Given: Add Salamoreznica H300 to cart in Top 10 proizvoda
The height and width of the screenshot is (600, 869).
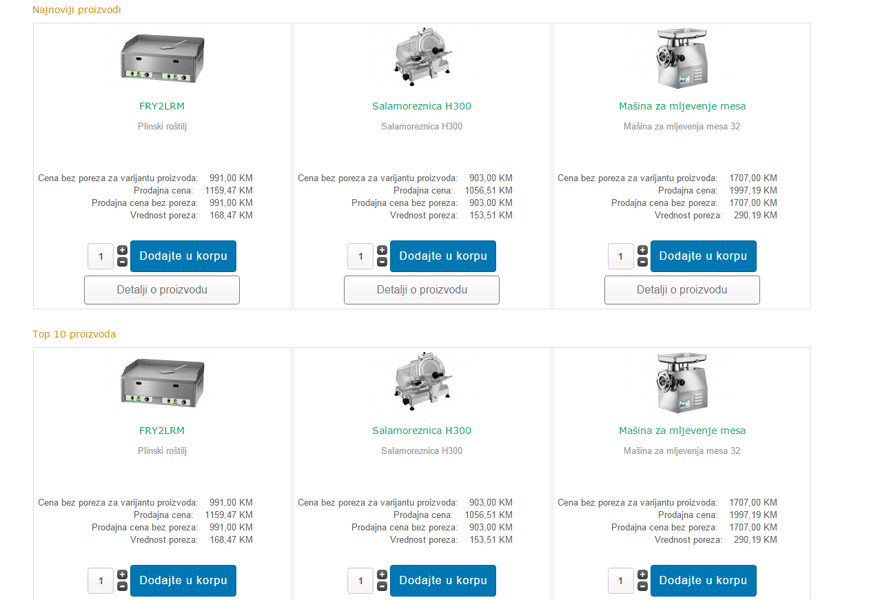Looking at the screenshot, I should coord(443,581).
